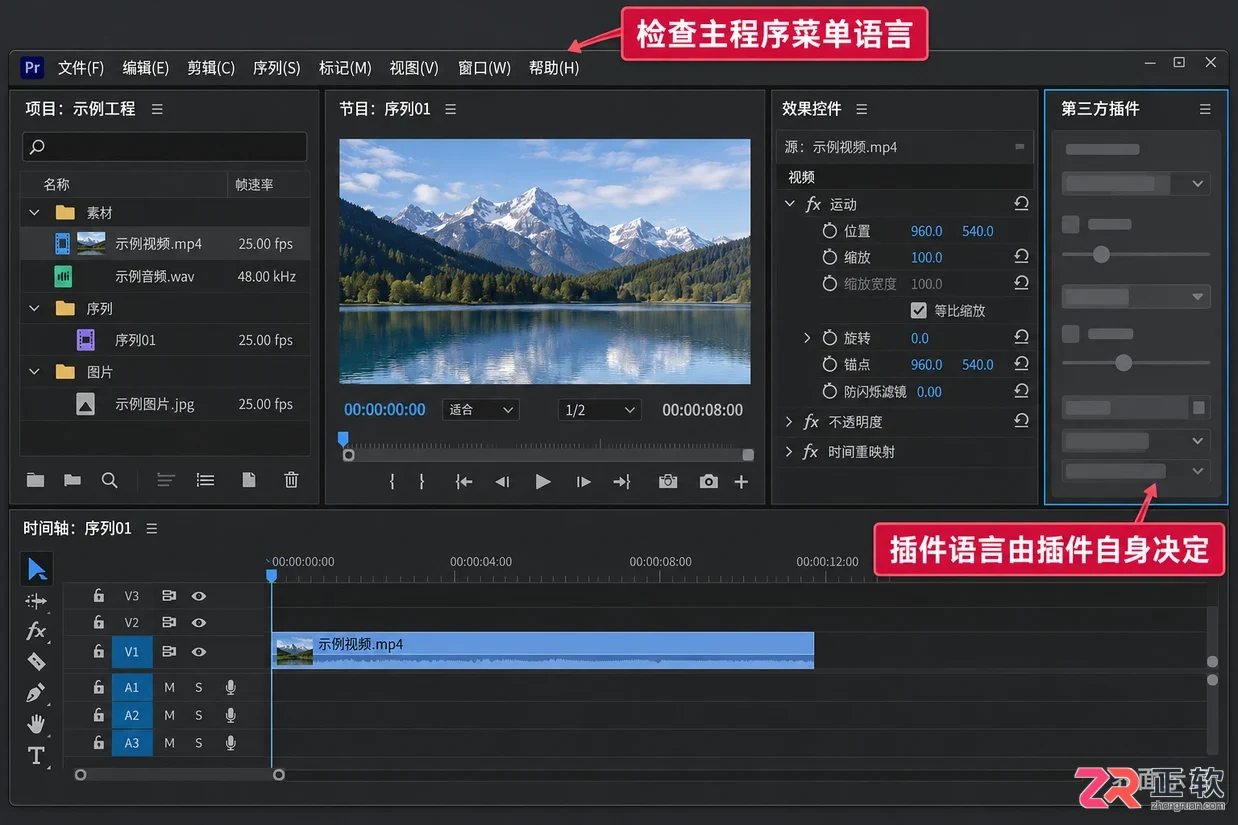This screenshot has width=1238, height=825.
Task: Hide V2 track output with eye icon
Action: click(x=199, y=623)
